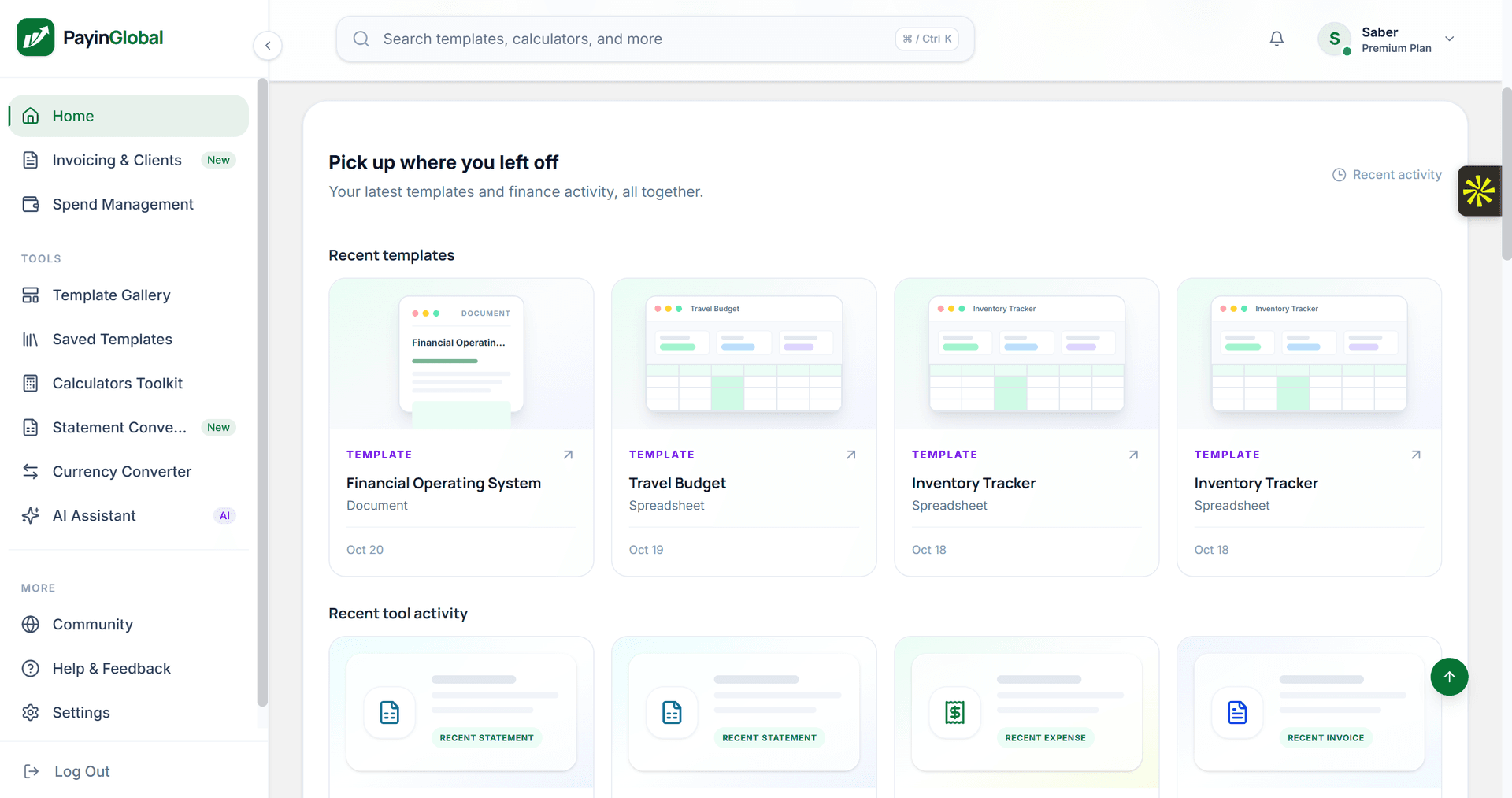Click the sidebar vertical scrollbar

point(262,392)
